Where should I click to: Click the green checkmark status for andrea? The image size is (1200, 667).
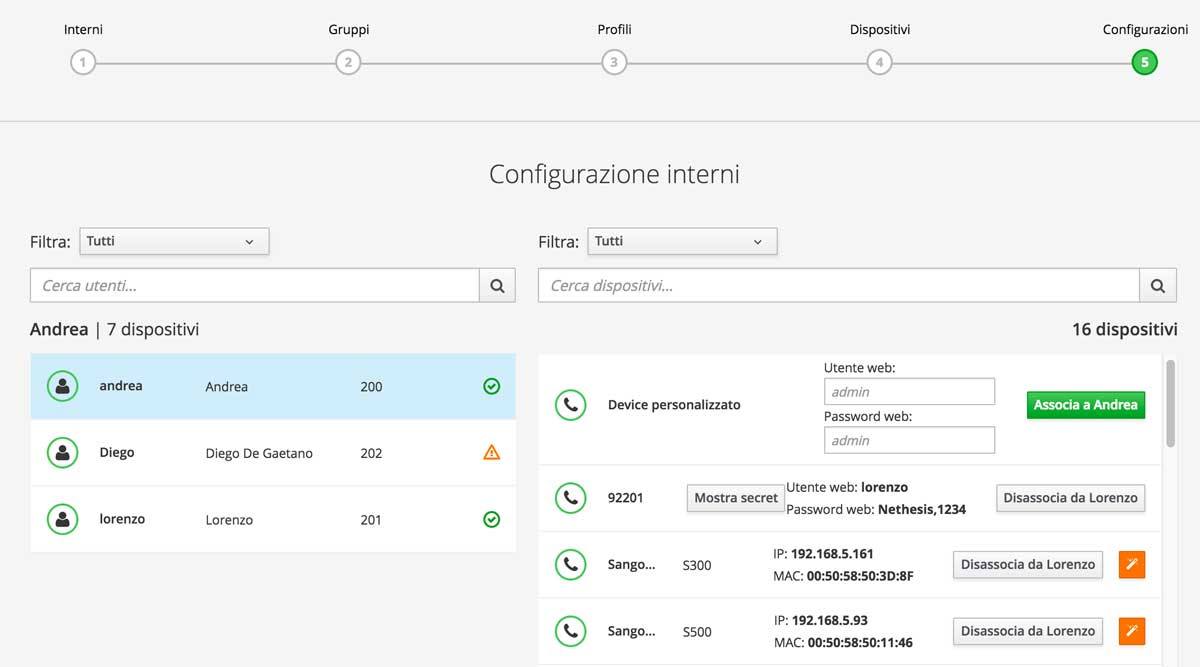coord(491,386)
